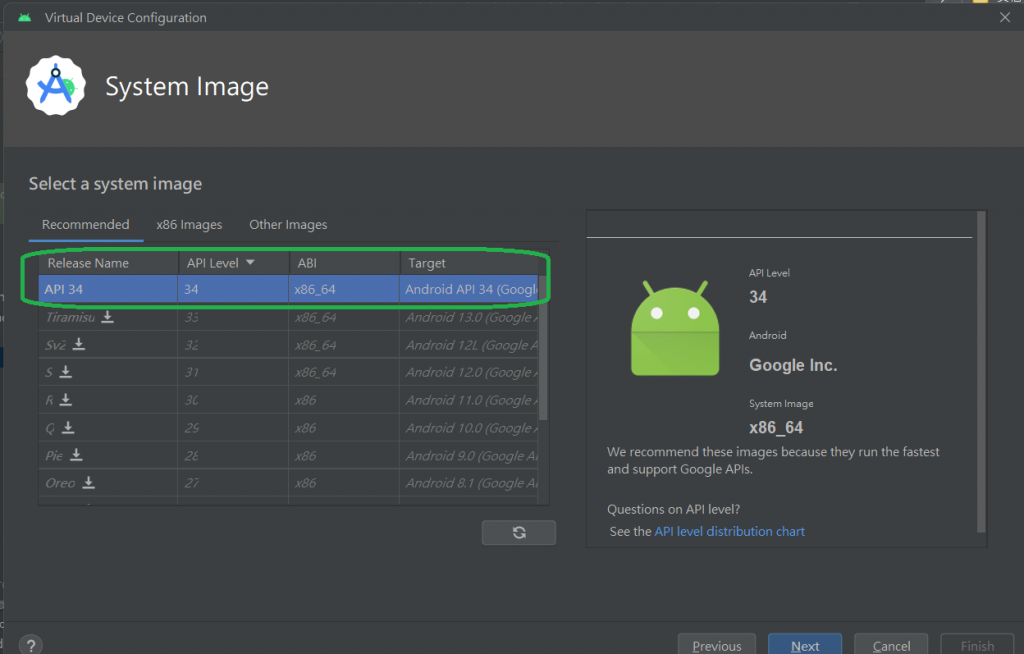Click the ABI column header
This screenshot has height=654, width=1024.
(344, 263)
